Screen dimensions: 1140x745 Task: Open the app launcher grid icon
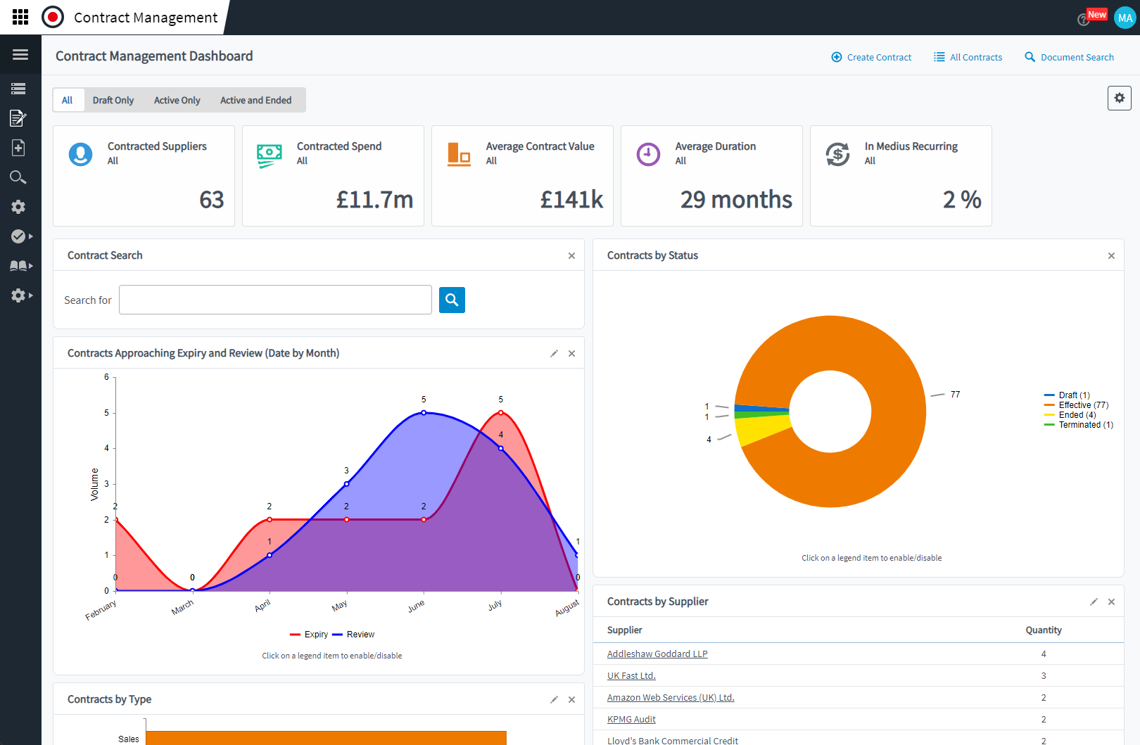point(20,17)
